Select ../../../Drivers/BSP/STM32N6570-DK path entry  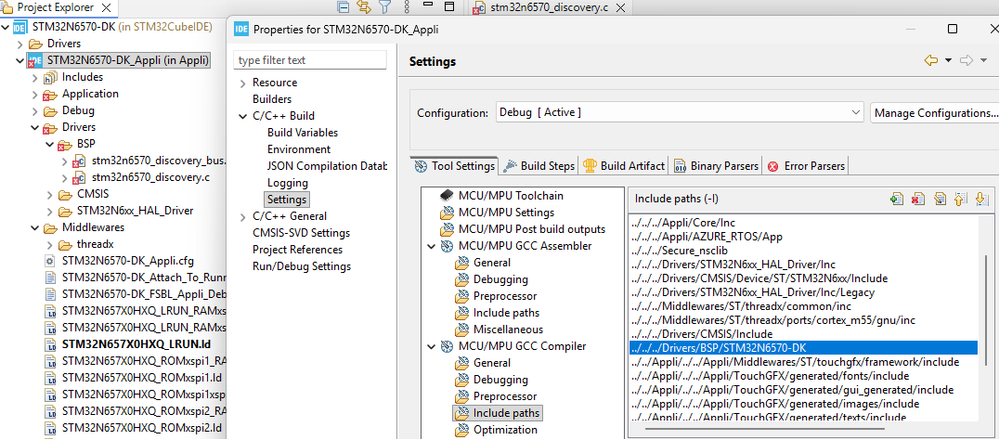tap(803, 348)
